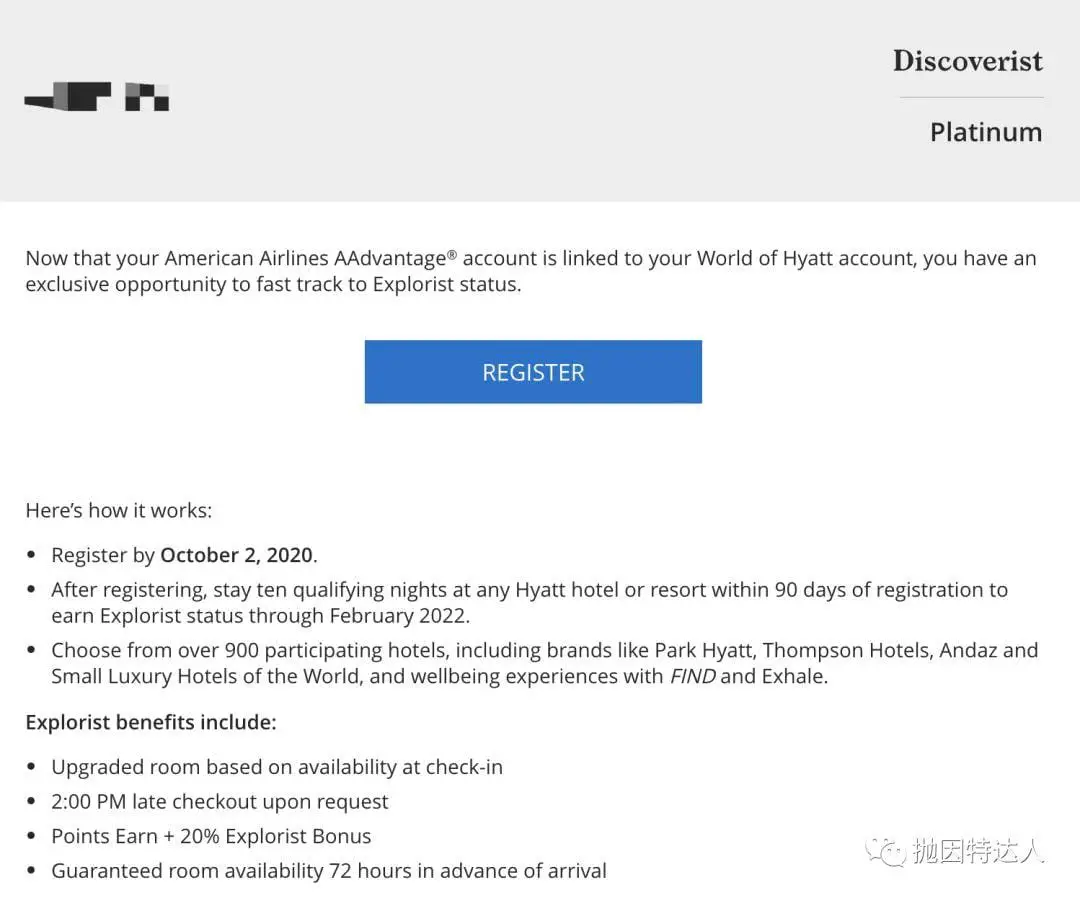Click the Small Luxury Hotels of the World text

coord(207,676)
